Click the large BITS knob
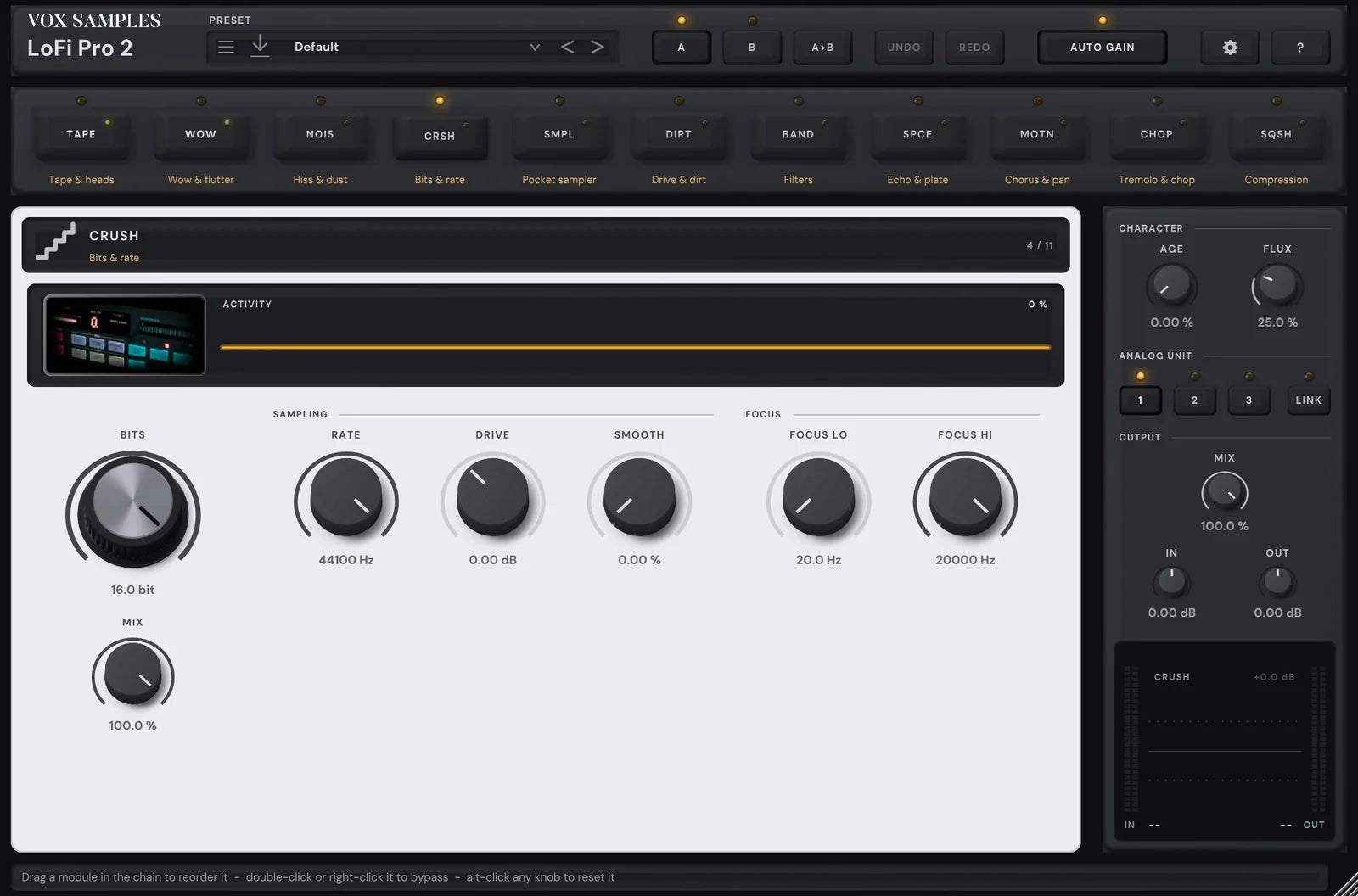 [x=132, y=511]
